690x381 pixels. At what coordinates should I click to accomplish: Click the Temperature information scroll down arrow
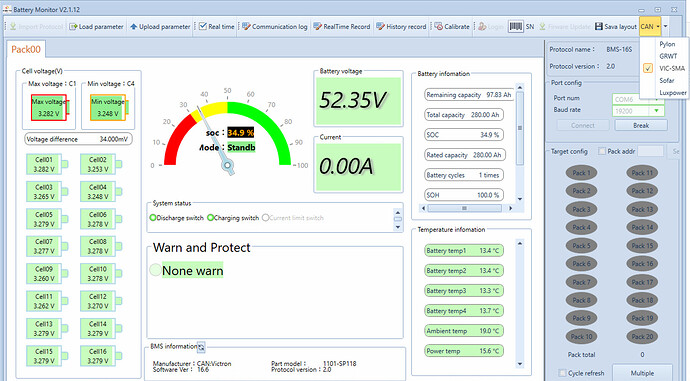(x=520, y=364)
